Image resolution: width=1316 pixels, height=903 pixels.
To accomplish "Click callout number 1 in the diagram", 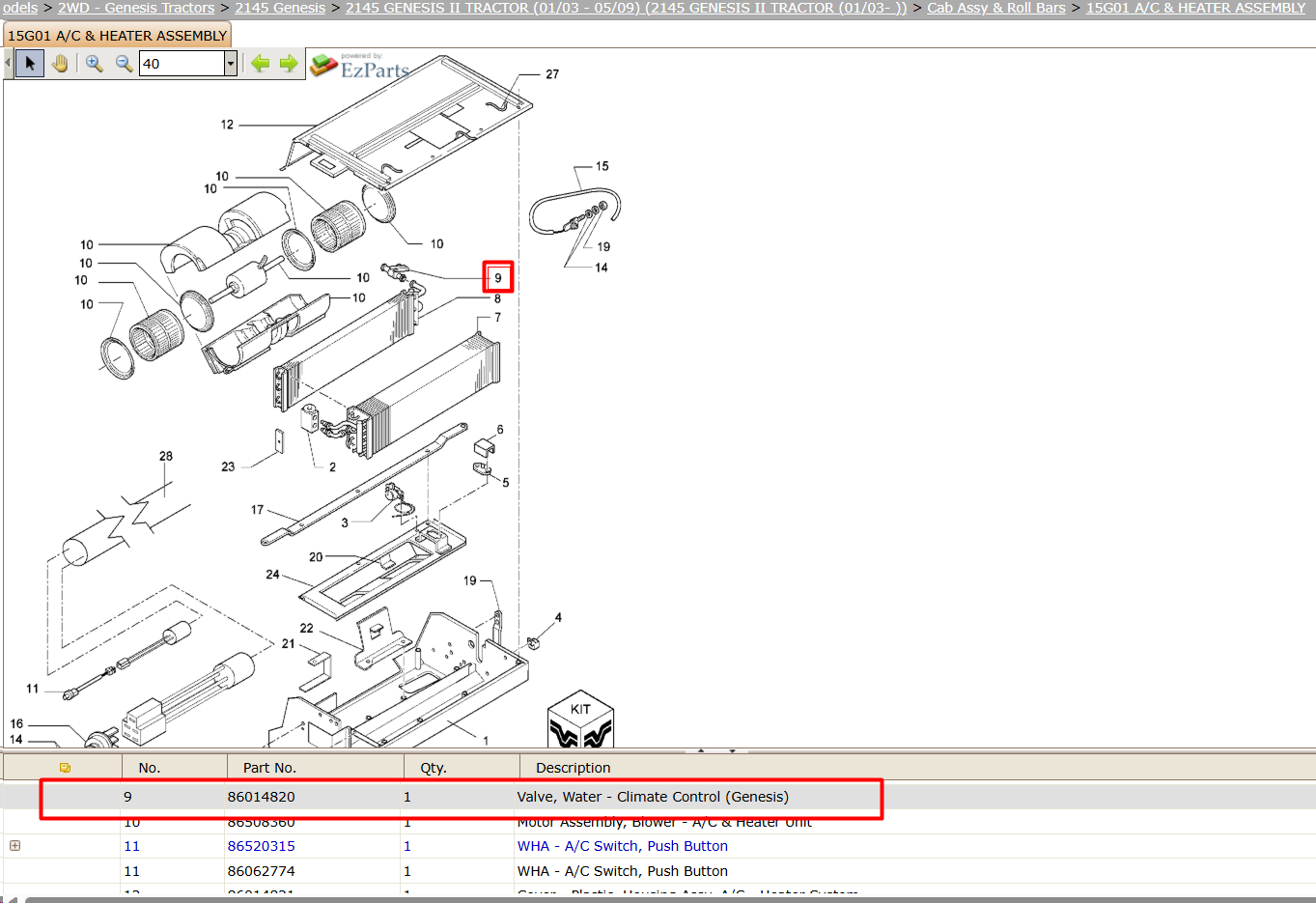I will pyautogui.click(x=486, y=741).
